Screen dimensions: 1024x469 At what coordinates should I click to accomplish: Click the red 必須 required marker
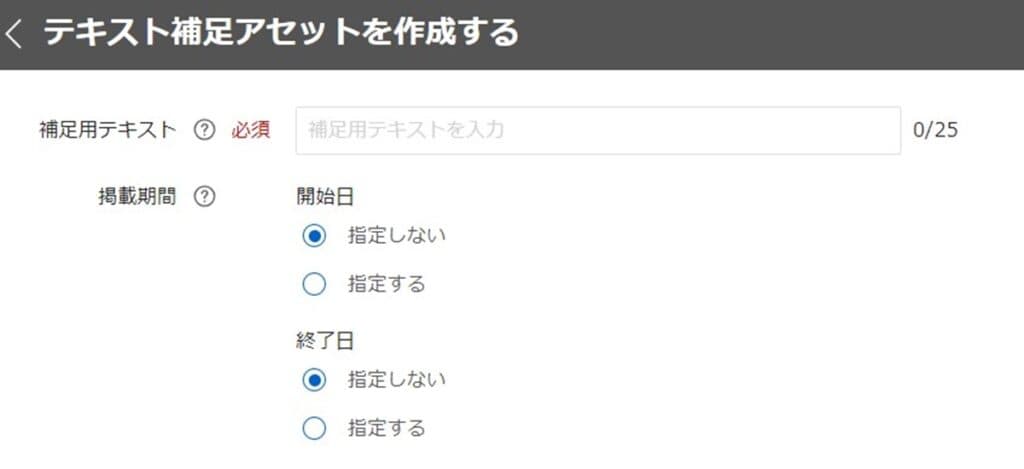pos(251,131)
